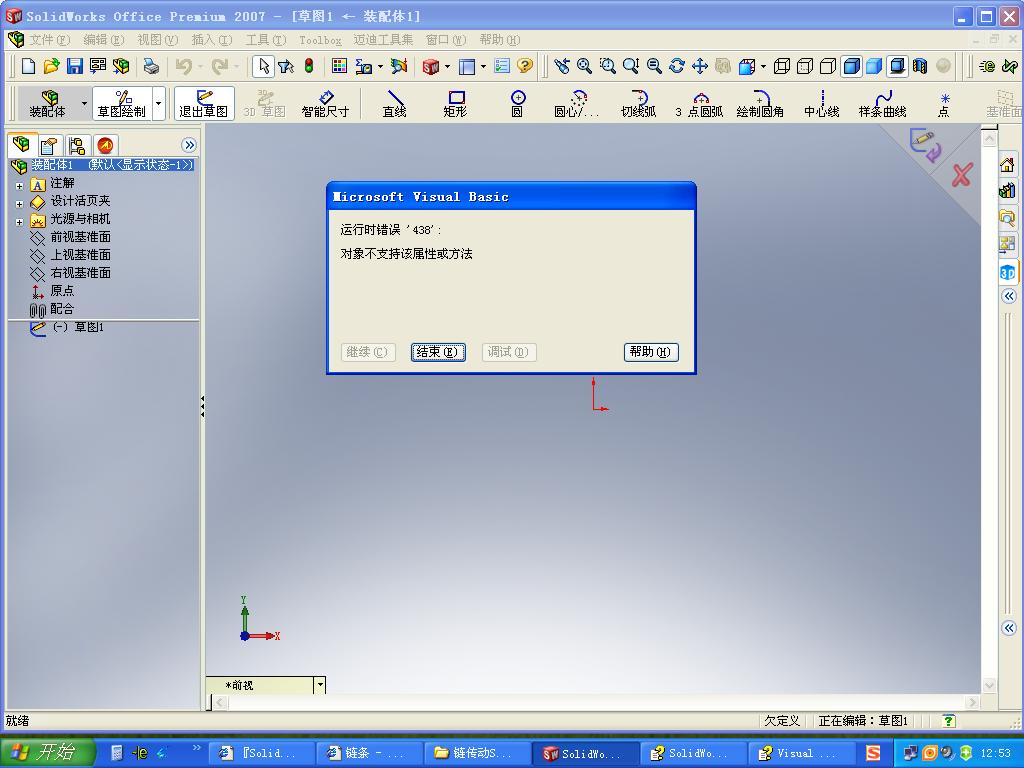Click the Sketch (草图绘制) toolbar button
The width and height of the screenshot is (1024, 768).
click(x=121, y=104)
